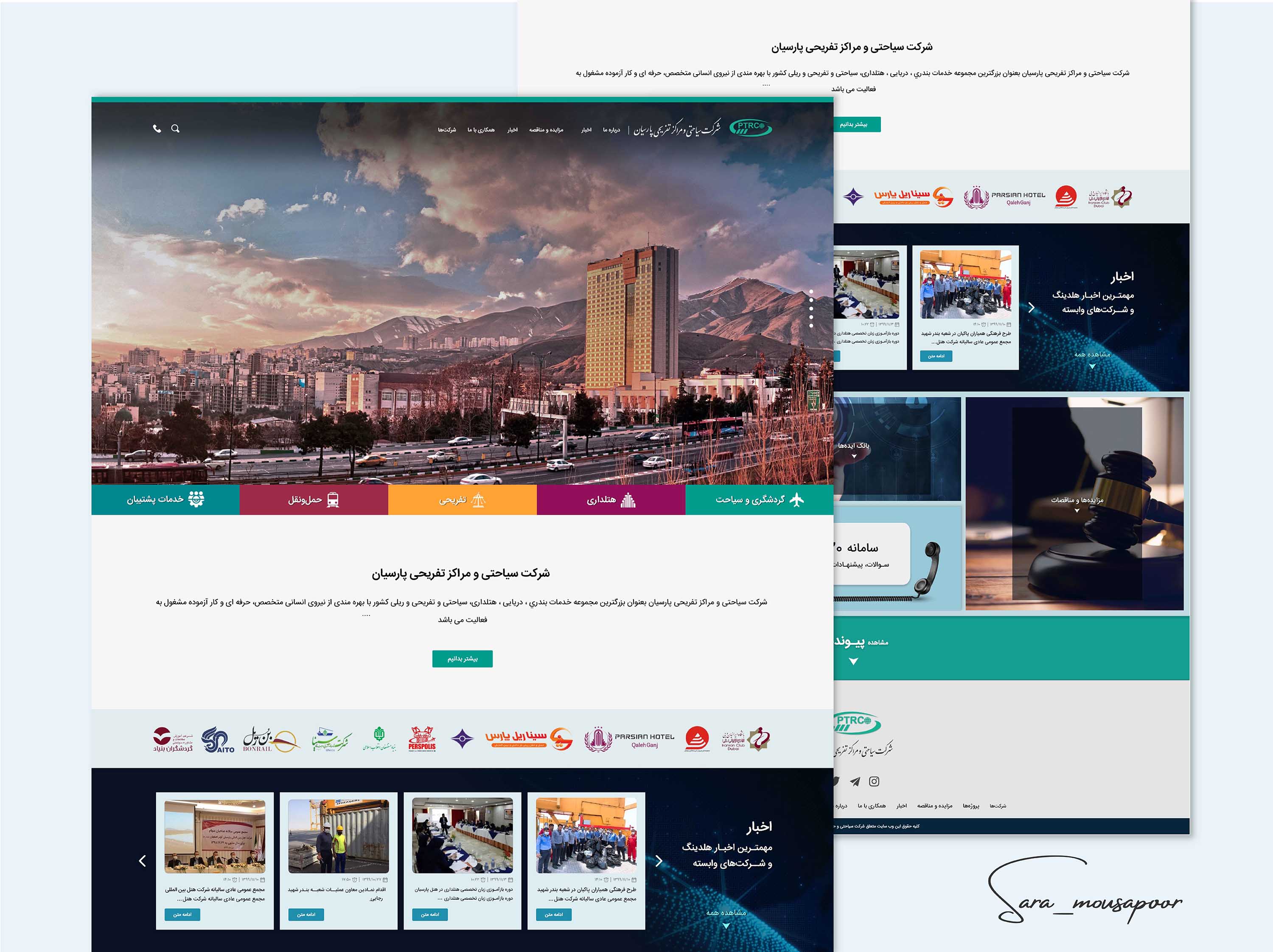Open the PERSPOLIS partner logo on front page
Screen dimensions: 1273x952
click(422, 739)
